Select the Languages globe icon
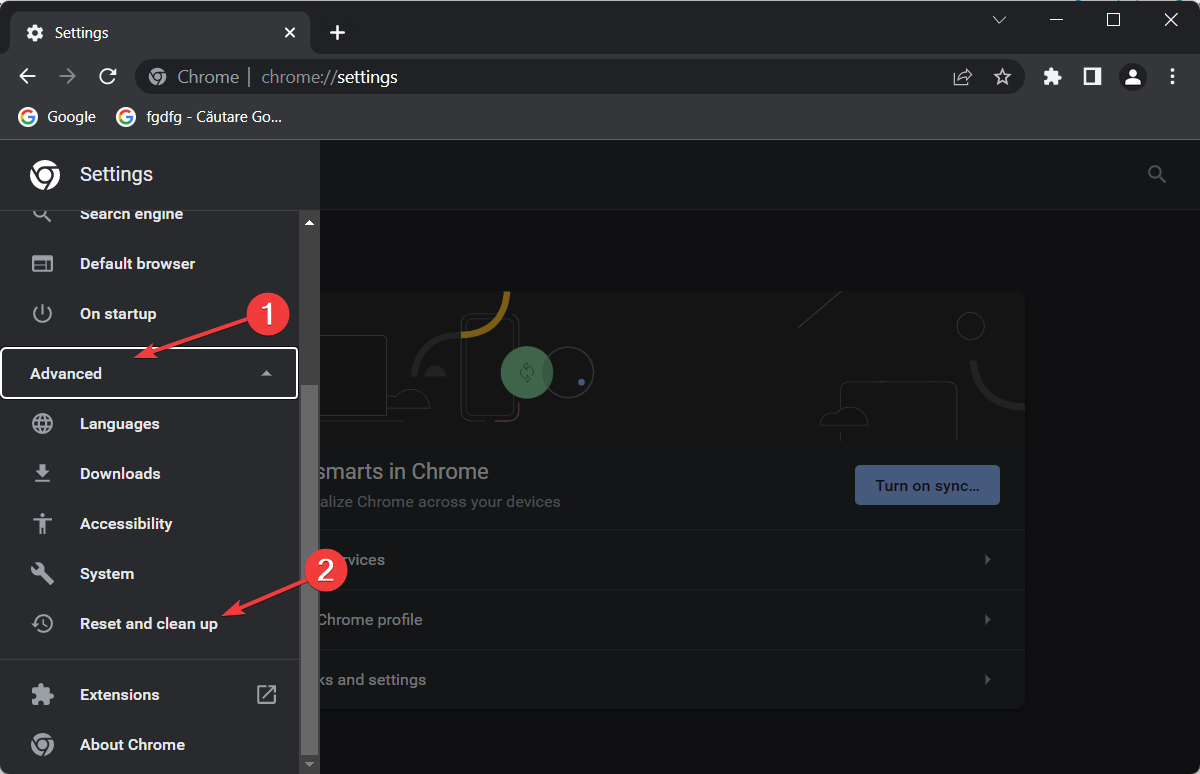 [x=42, y=423]
